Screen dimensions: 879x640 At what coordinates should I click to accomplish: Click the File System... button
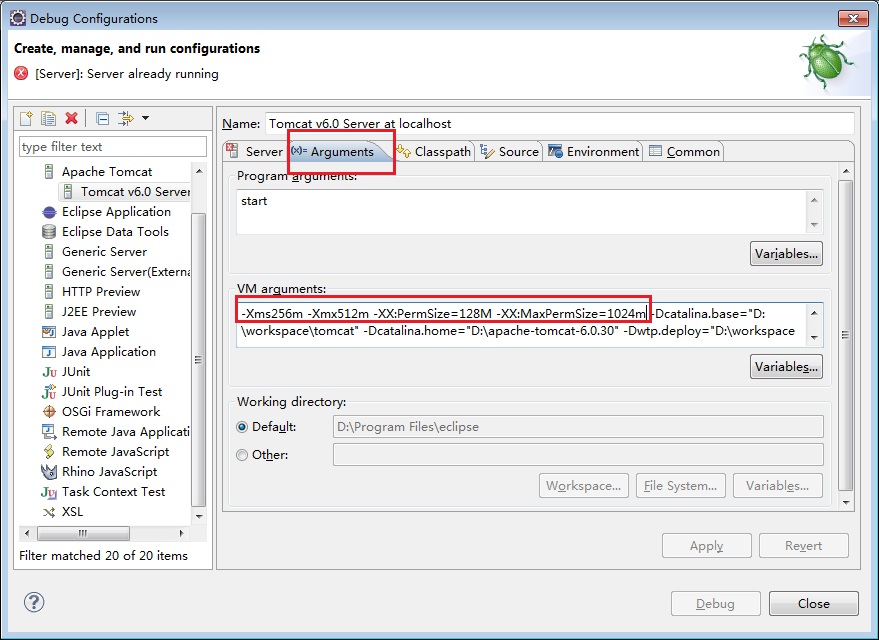[x=681, y=486]
